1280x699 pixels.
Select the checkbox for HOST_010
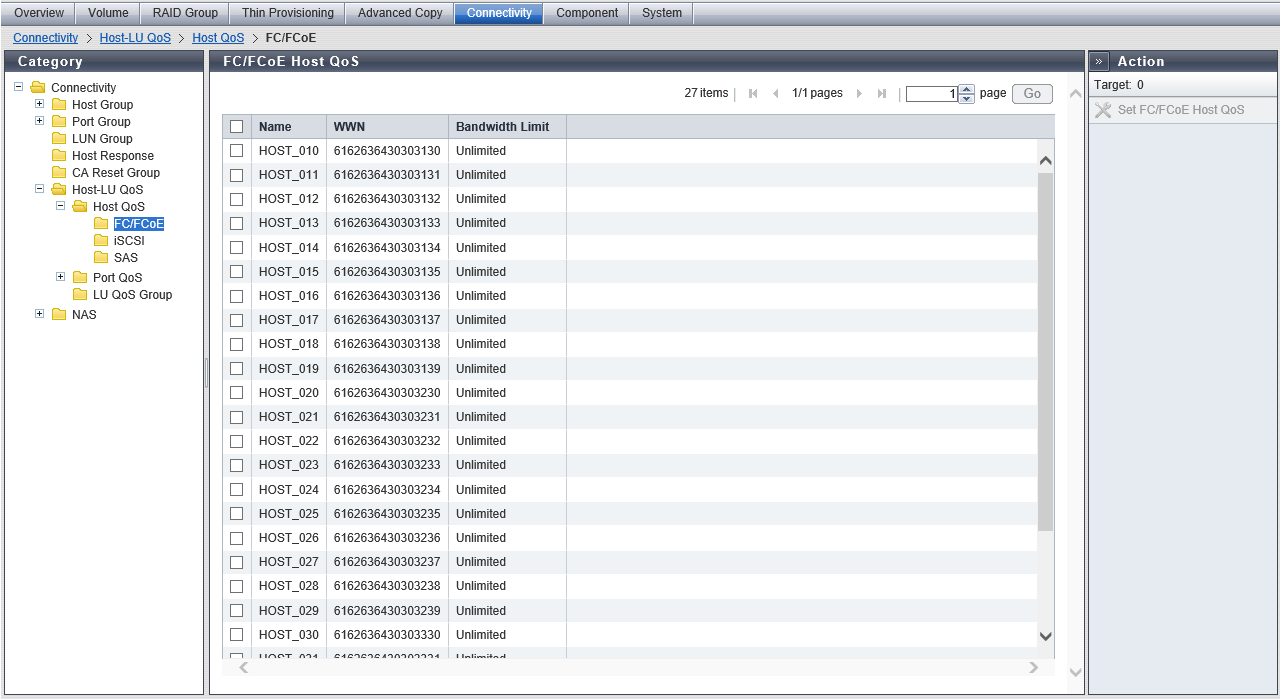click(x=237, y=151)
